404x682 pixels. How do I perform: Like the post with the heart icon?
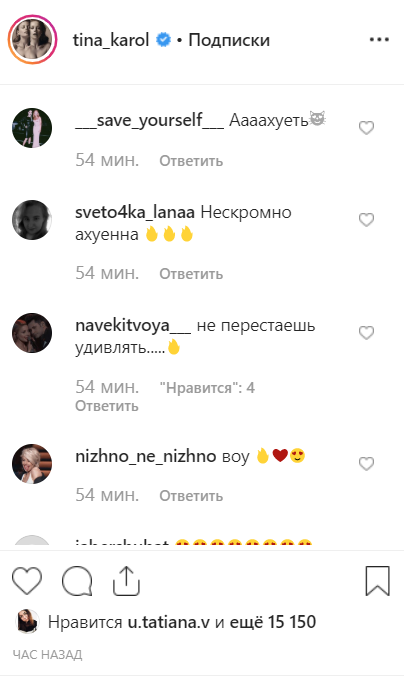click(x=27, y=581)
